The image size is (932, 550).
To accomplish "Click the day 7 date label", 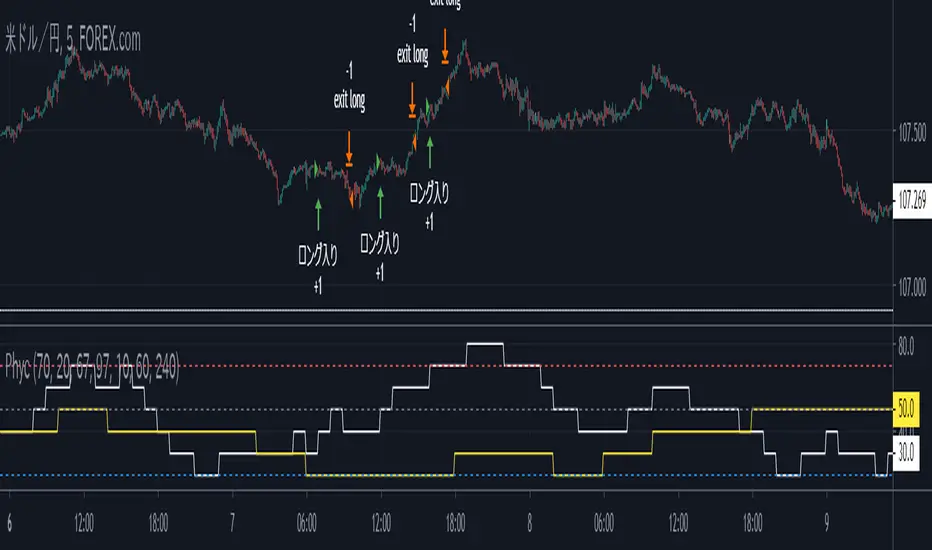I will tap(232, 523).
